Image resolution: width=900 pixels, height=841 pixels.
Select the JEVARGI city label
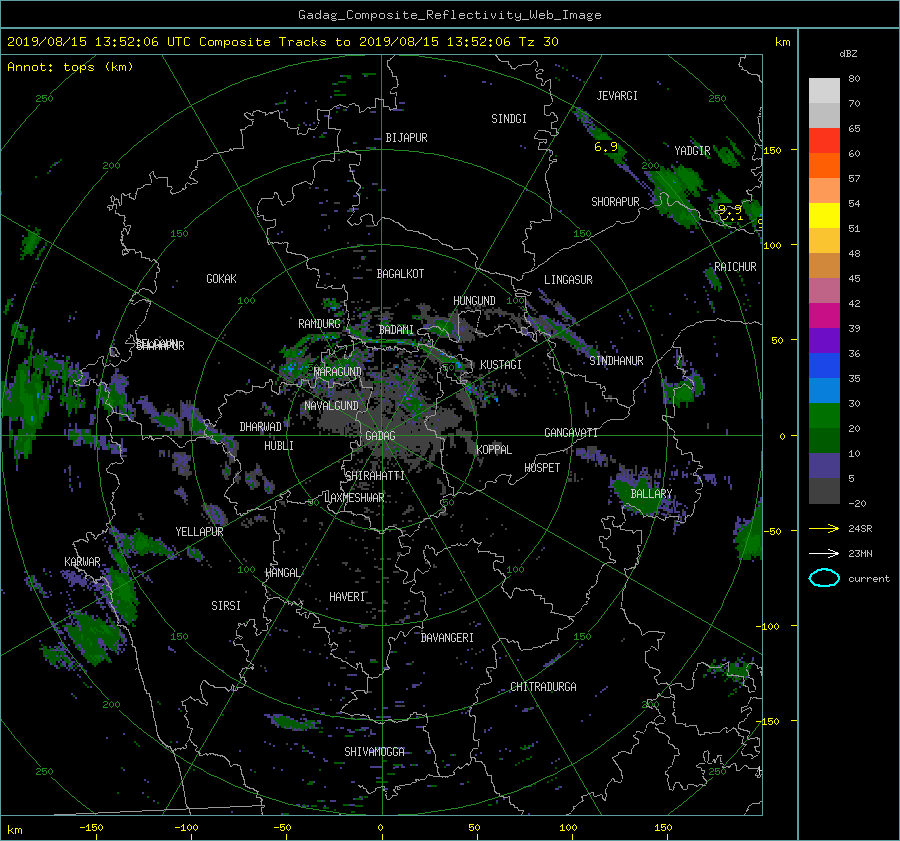click(617, 96)
